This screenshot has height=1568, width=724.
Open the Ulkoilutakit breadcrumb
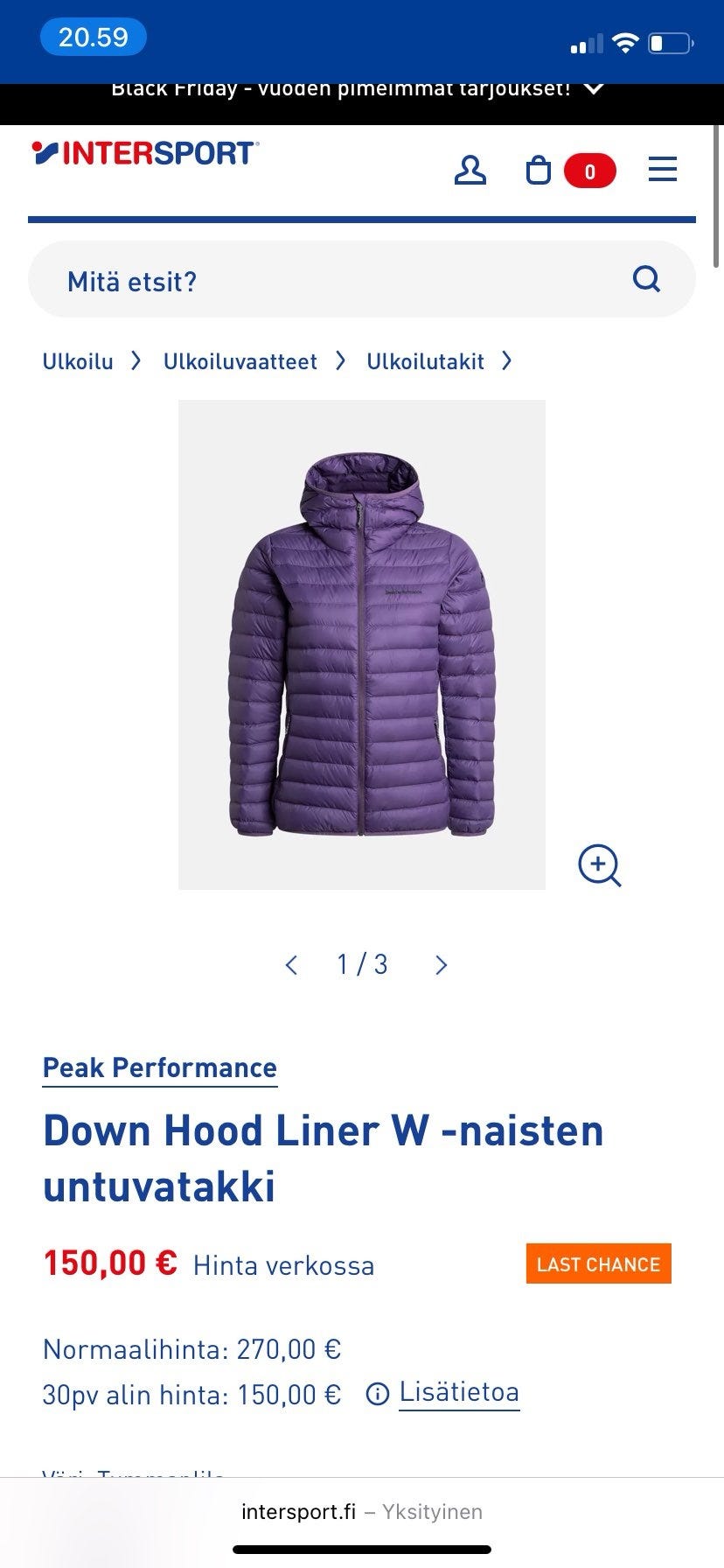point(425,361)
